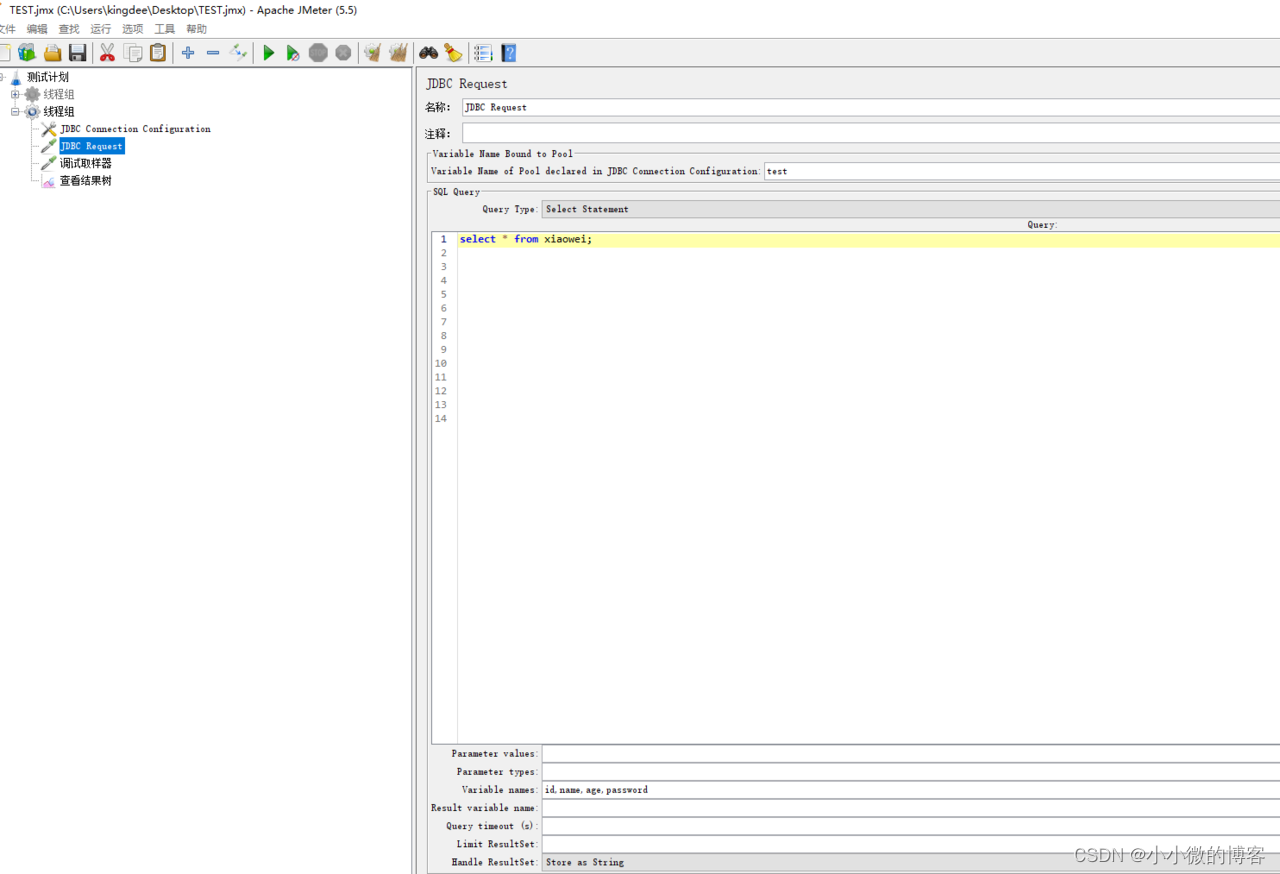The width and height of the screenshot is (1280, 874).
Task: Collapse all tree nodes with minus icon
Action: point(213,53)
